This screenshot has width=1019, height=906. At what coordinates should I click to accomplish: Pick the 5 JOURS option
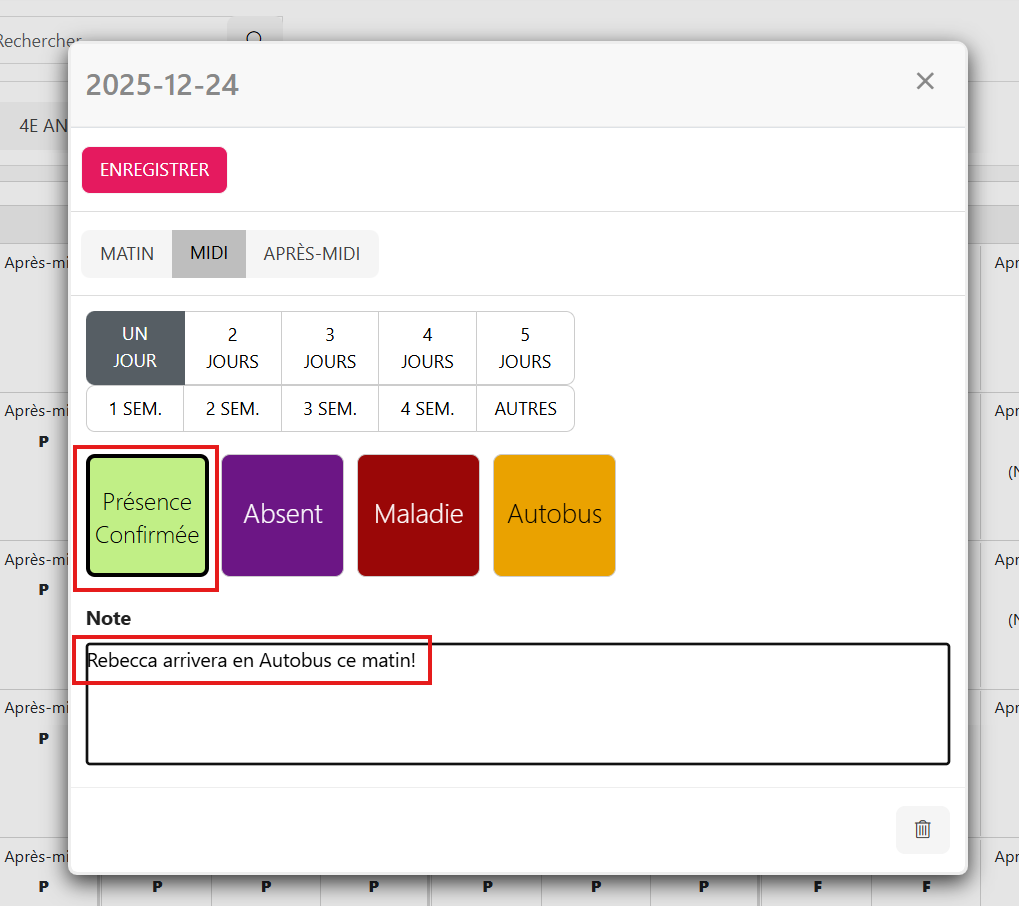pos(525,348)
